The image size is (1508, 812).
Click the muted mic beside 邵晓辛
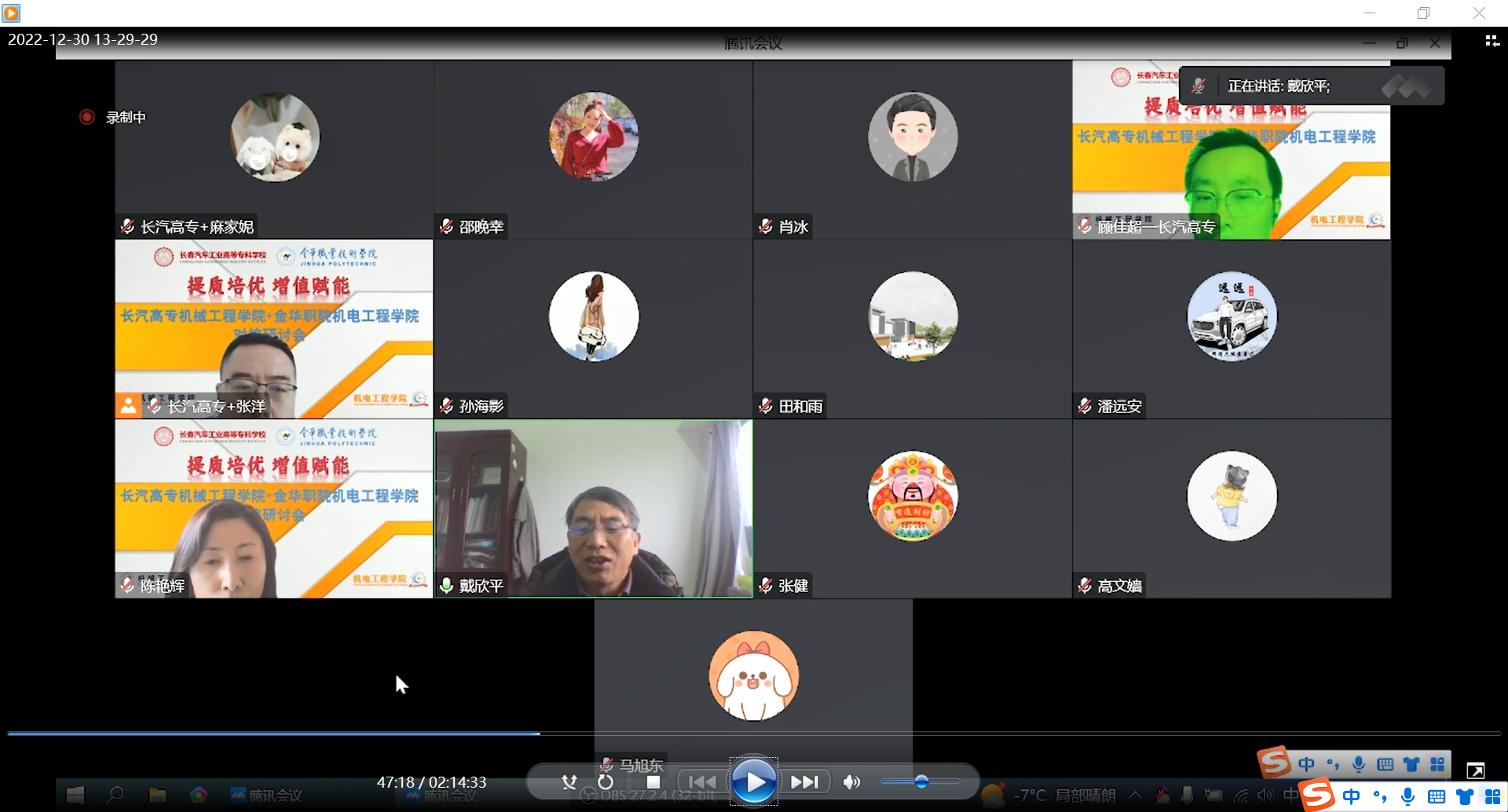tap(446, 227)
